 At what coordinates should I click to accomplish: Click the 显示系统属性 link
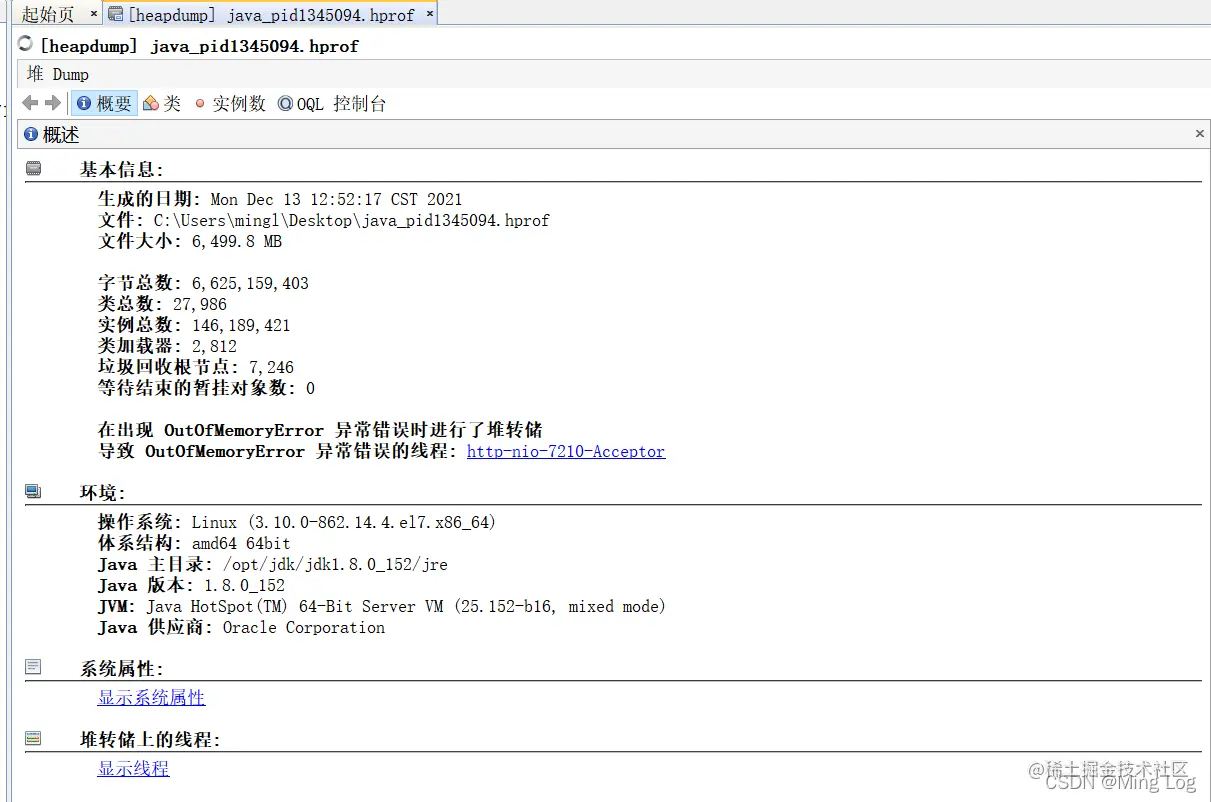coord(151,697)
